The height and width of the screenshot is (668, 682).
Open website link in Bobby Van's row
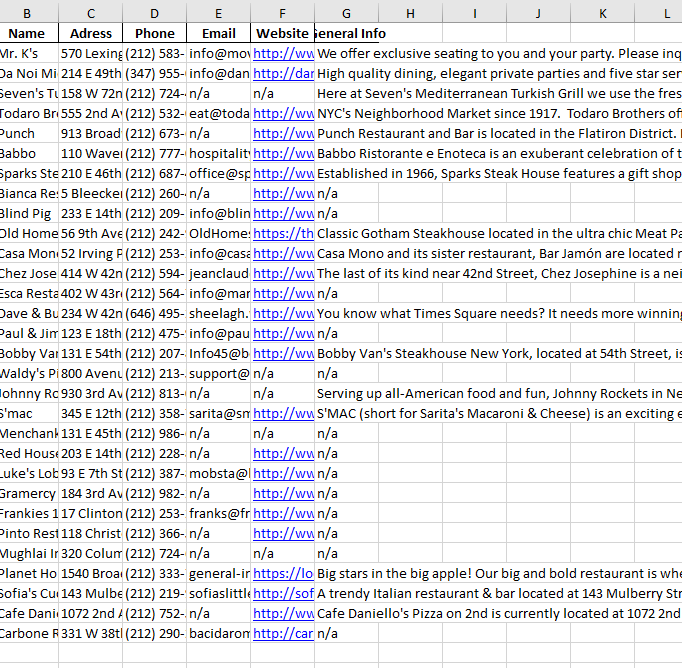coord(283,354)
